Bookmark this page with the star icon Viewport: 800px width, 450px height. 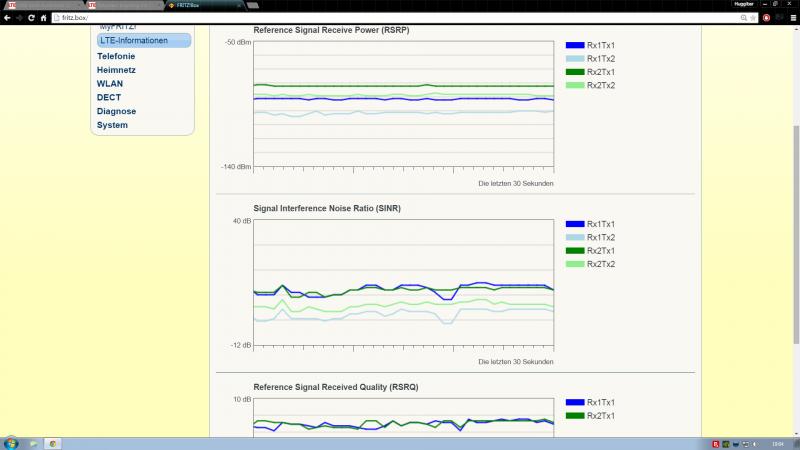tap(753, 18)
